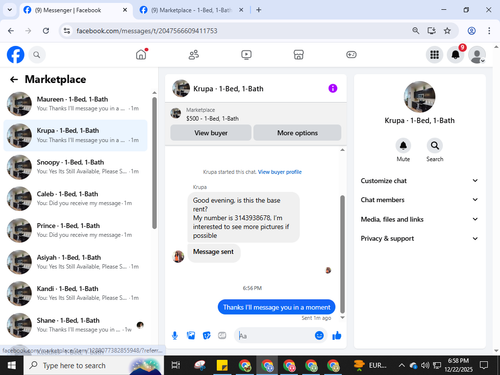Open Video/Watch icon in top navigation
500x375 pixels.
pyautogui.click(x=246, y=54)
